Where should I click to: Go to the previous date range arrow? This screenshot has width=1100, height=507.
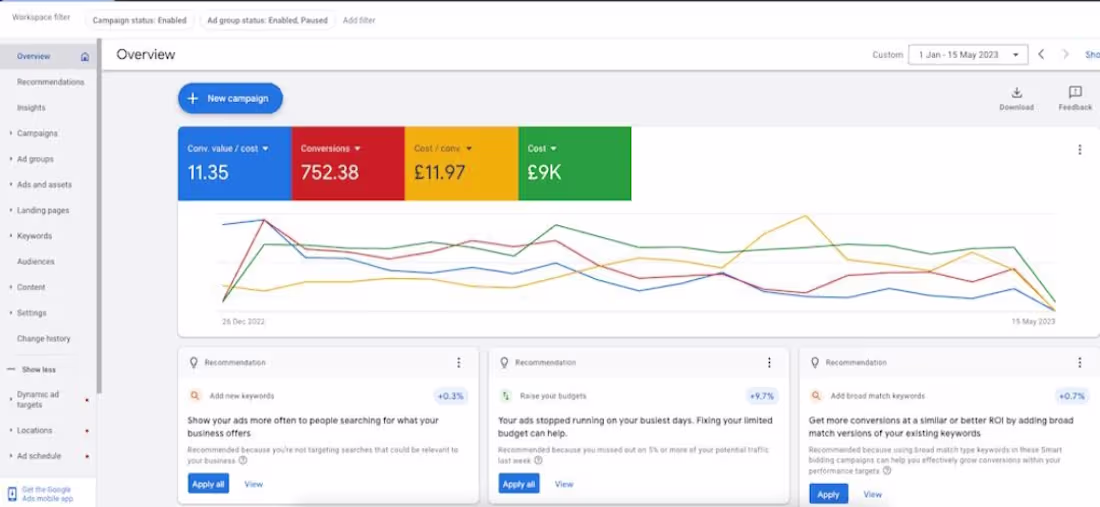1041,55
